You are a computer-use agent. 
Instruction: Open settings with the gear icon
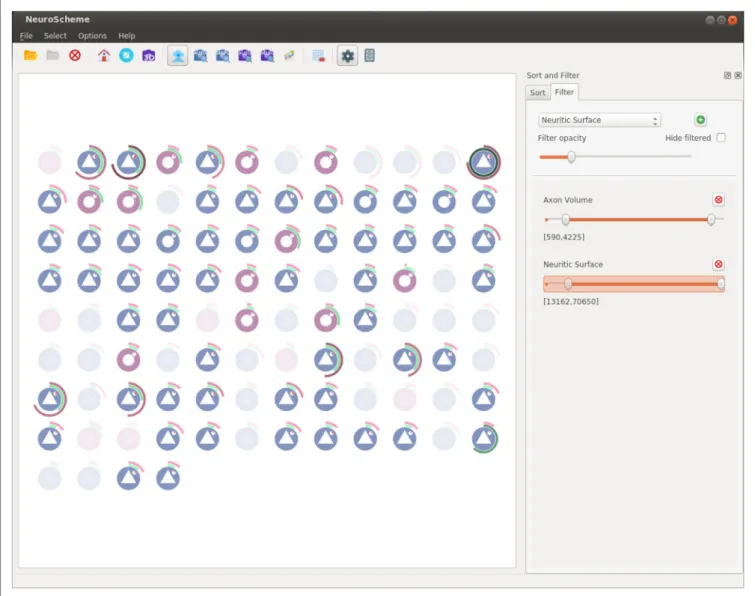(347, 56)
